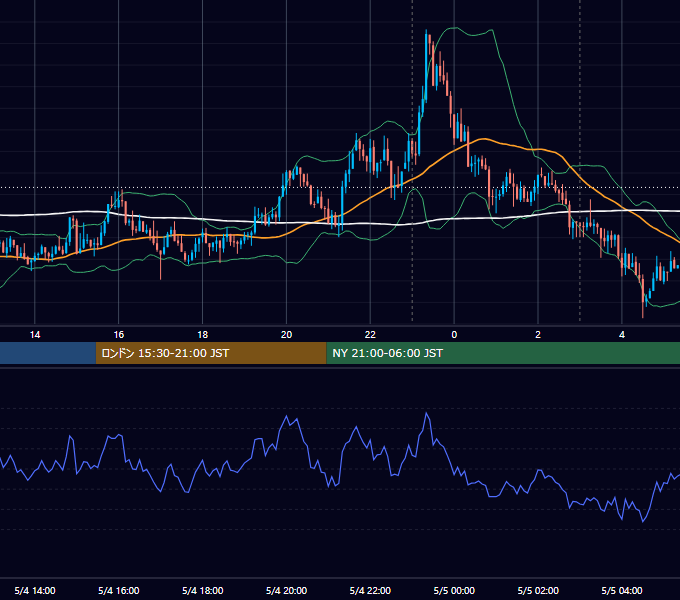This screenshot has height=600, width=680.
Task: Click the 5/5 02:00 date label
Action: click(x=538, y=590)
